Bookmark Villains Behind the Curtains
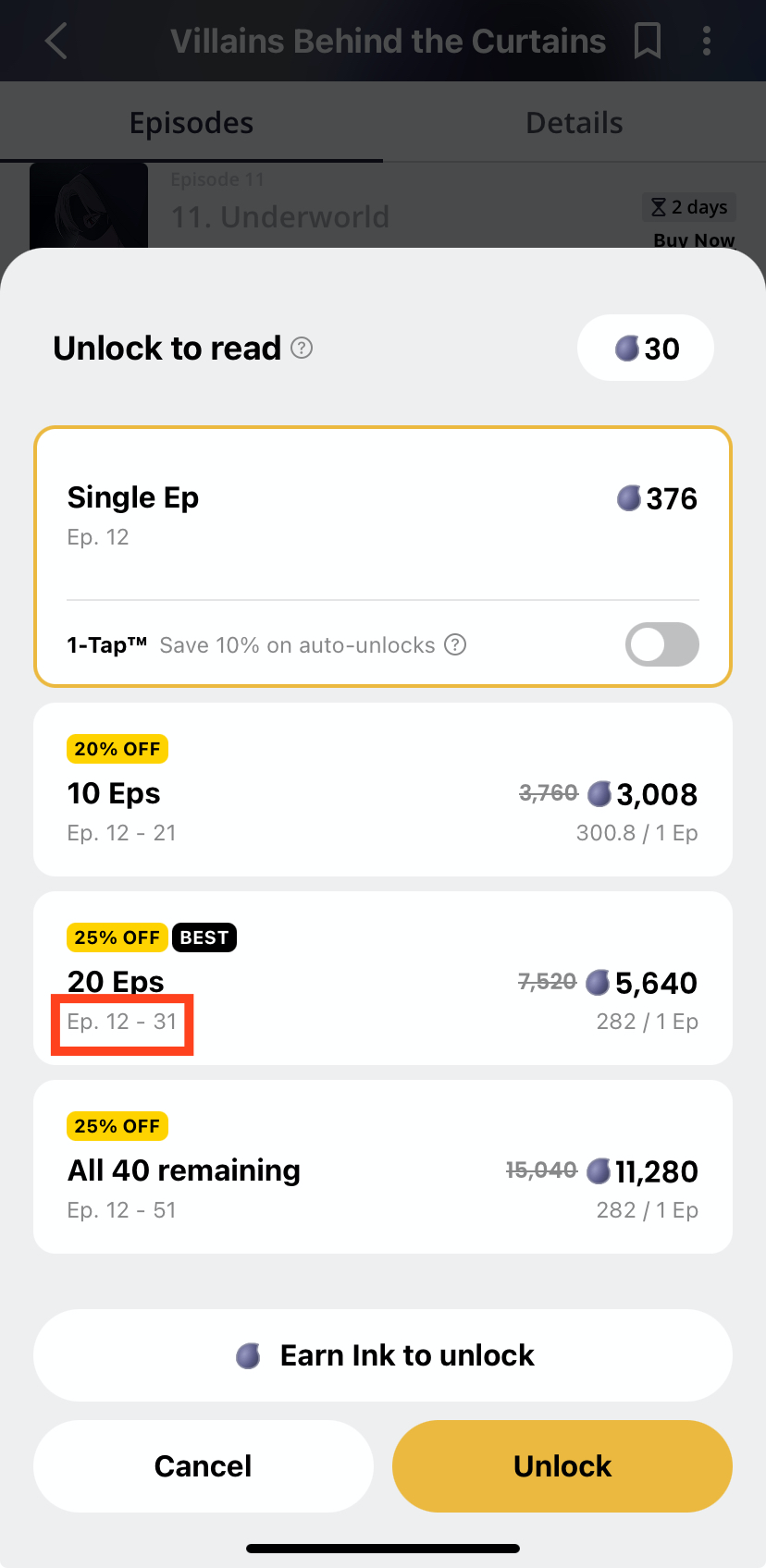The height and width of the screenshot is (1568, 766). coord(648,41)
